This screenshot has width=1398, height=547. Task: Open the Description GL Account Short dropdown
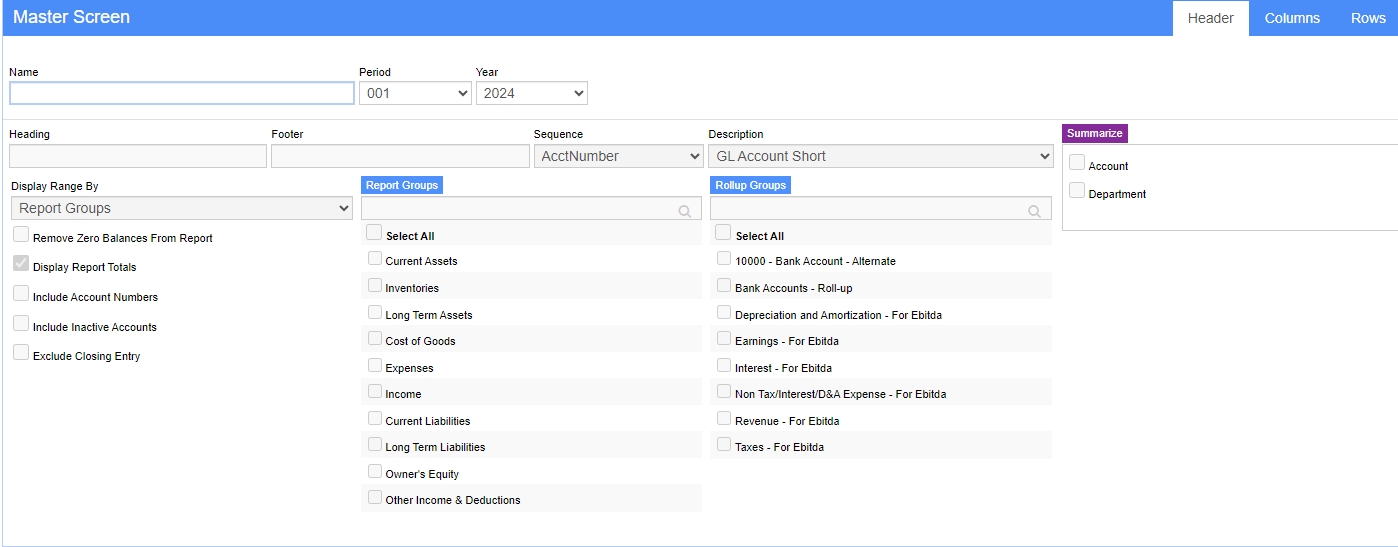pos(881,156)
